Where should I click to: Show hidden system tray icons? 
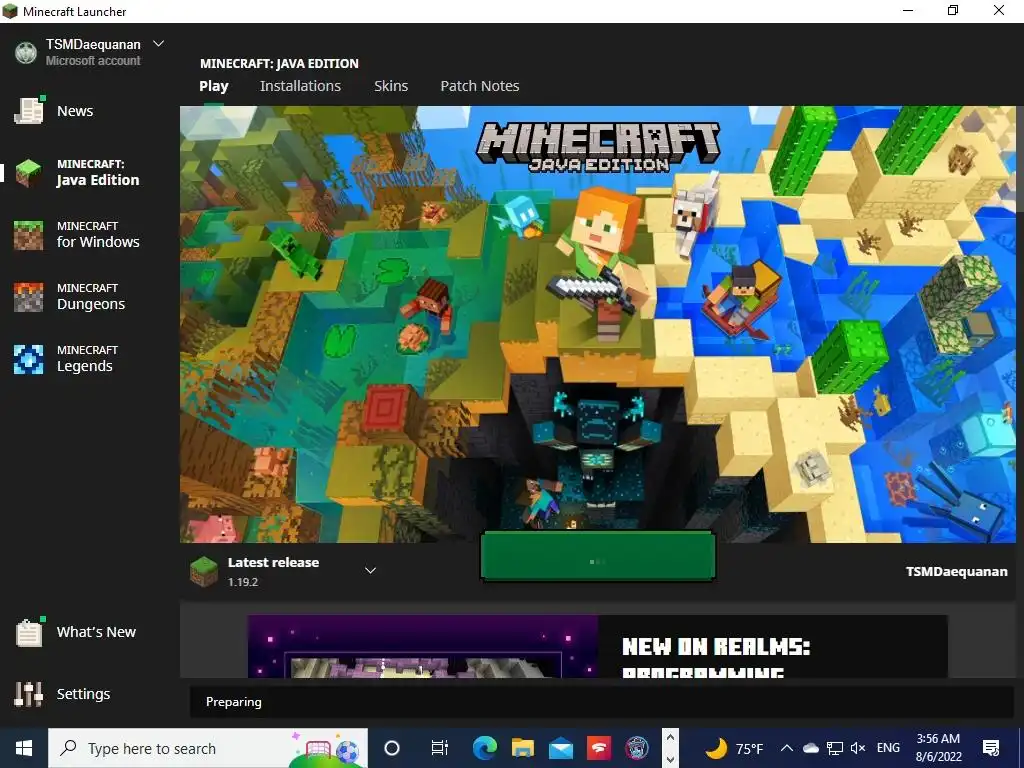787,748
